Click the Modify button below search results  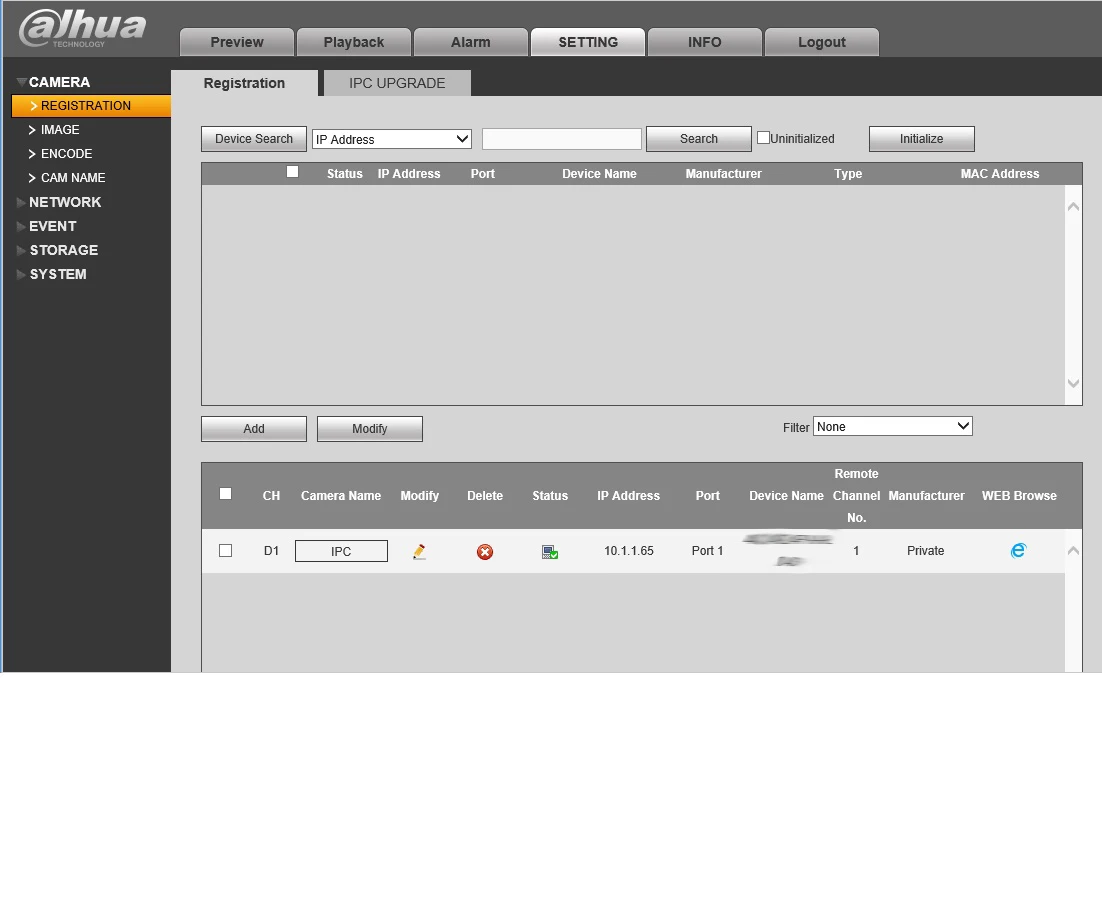(370, 429)
